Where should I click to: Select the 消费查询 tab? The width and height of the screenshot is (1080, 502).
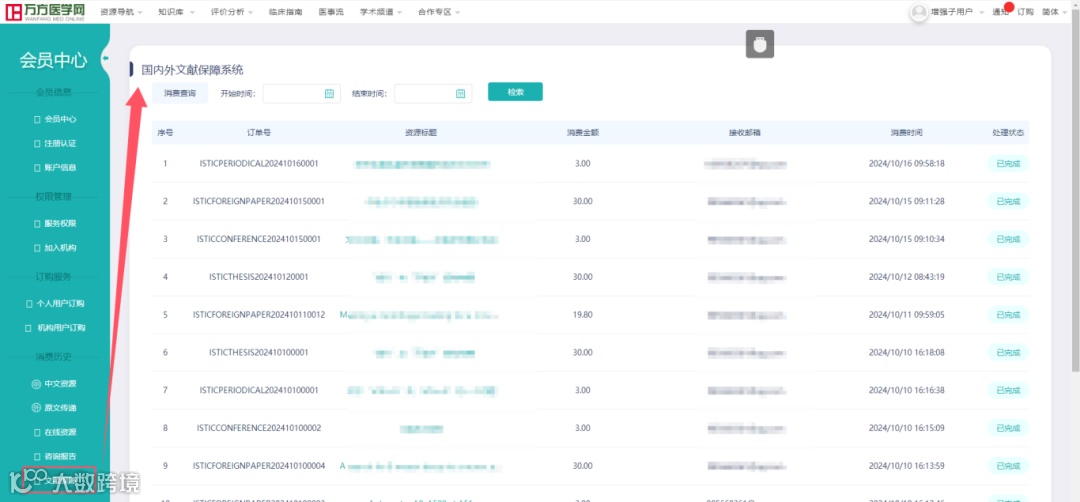click(x=180, y=94)
